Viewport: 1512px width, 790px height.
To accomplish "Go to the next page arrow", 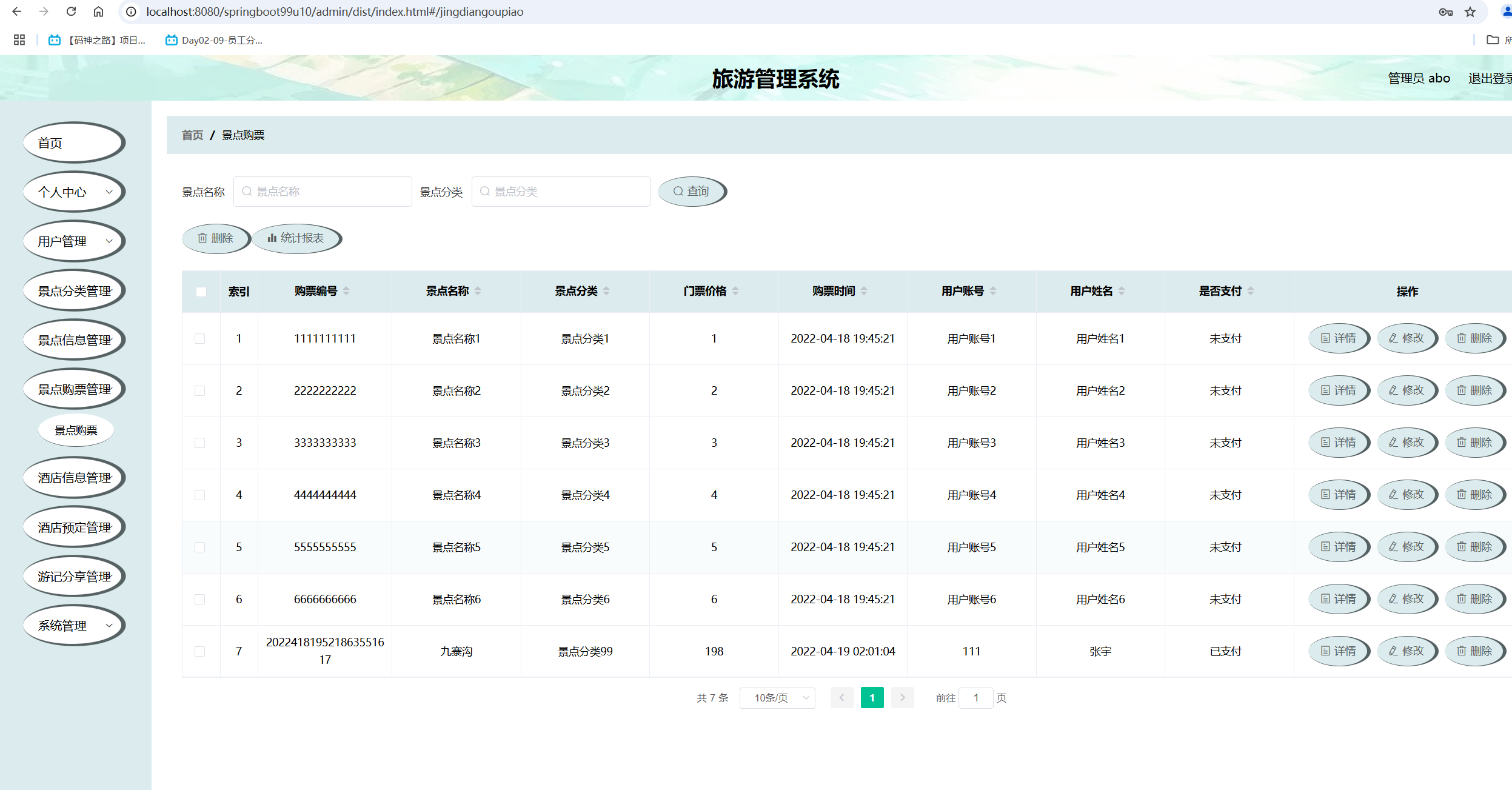I will tap(903, 698).
